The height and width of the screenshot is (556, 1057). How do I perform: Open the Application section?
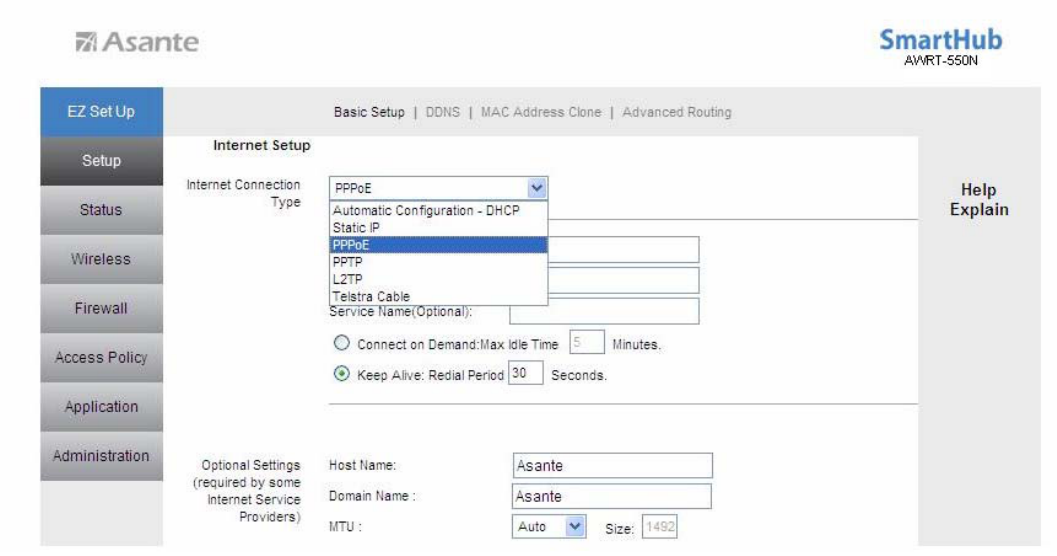click(x=101, y=406)
